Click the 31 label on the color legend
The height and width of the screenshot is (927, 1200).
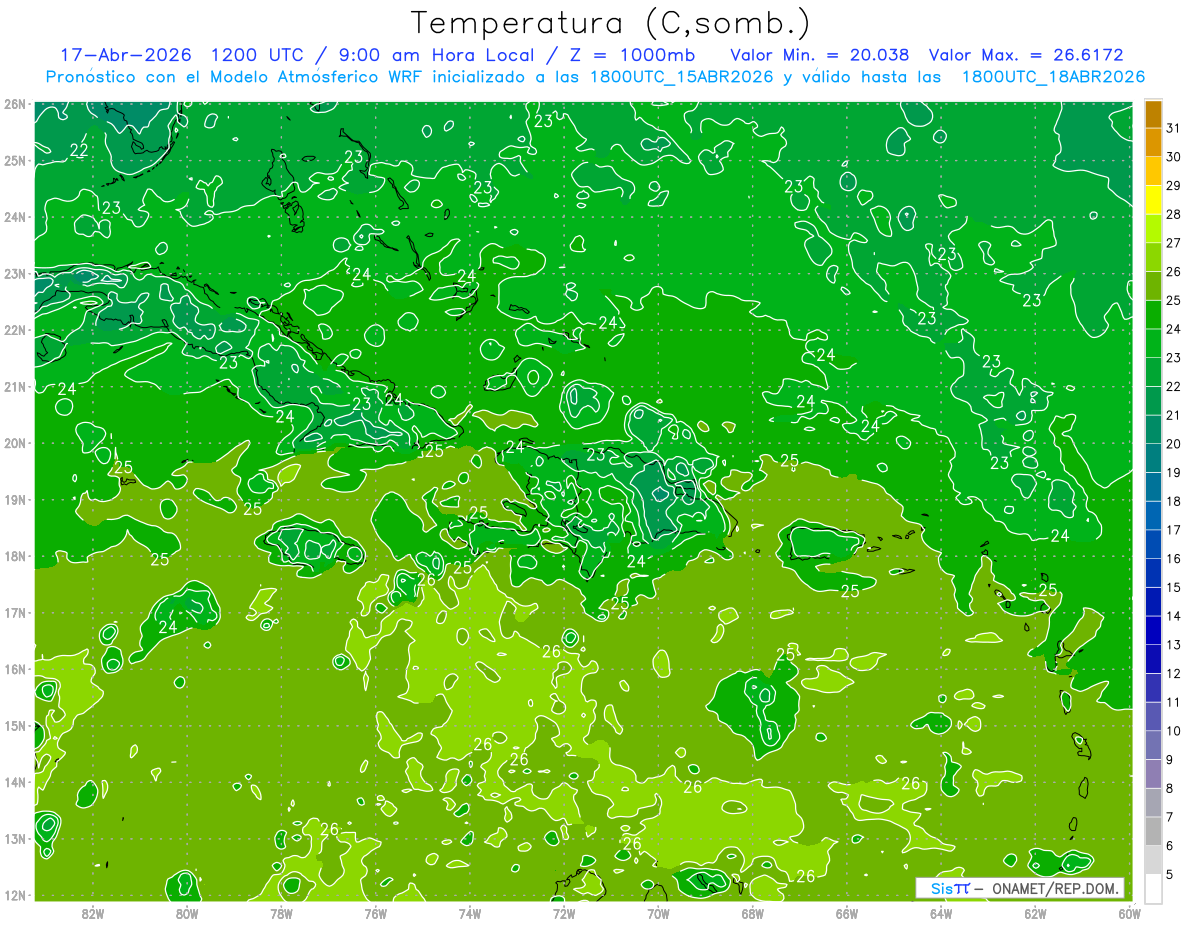tap(1174, 125)
